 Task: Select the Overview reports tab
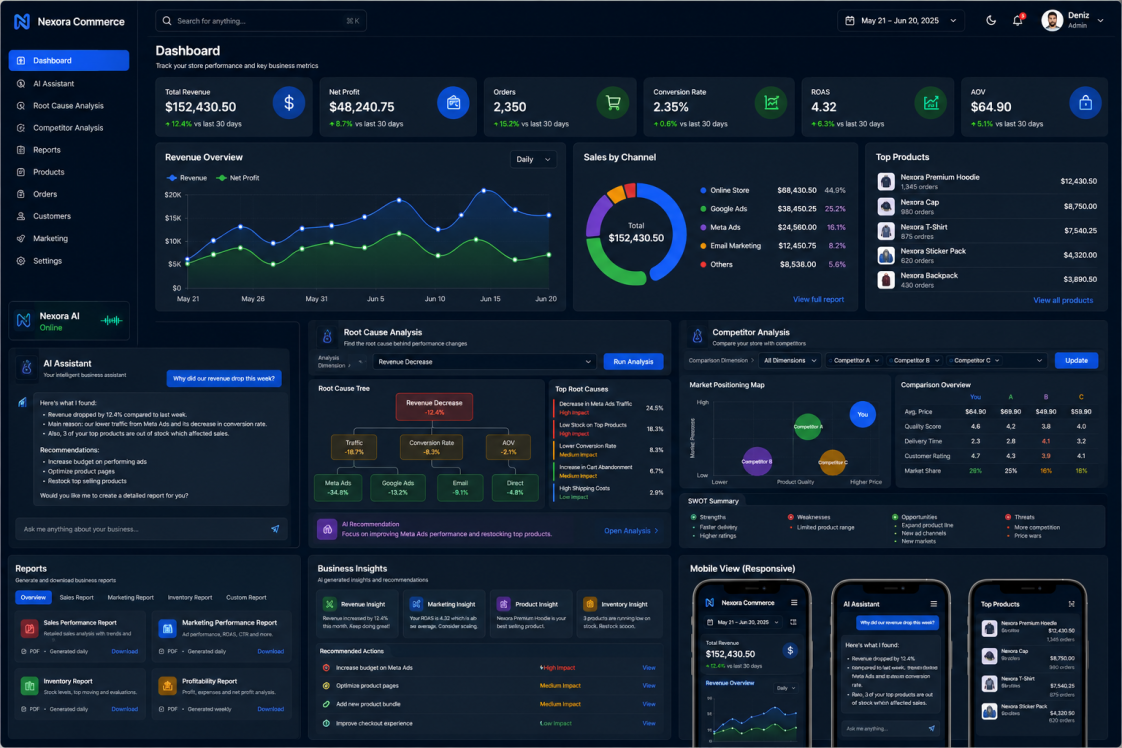[33, 597]
